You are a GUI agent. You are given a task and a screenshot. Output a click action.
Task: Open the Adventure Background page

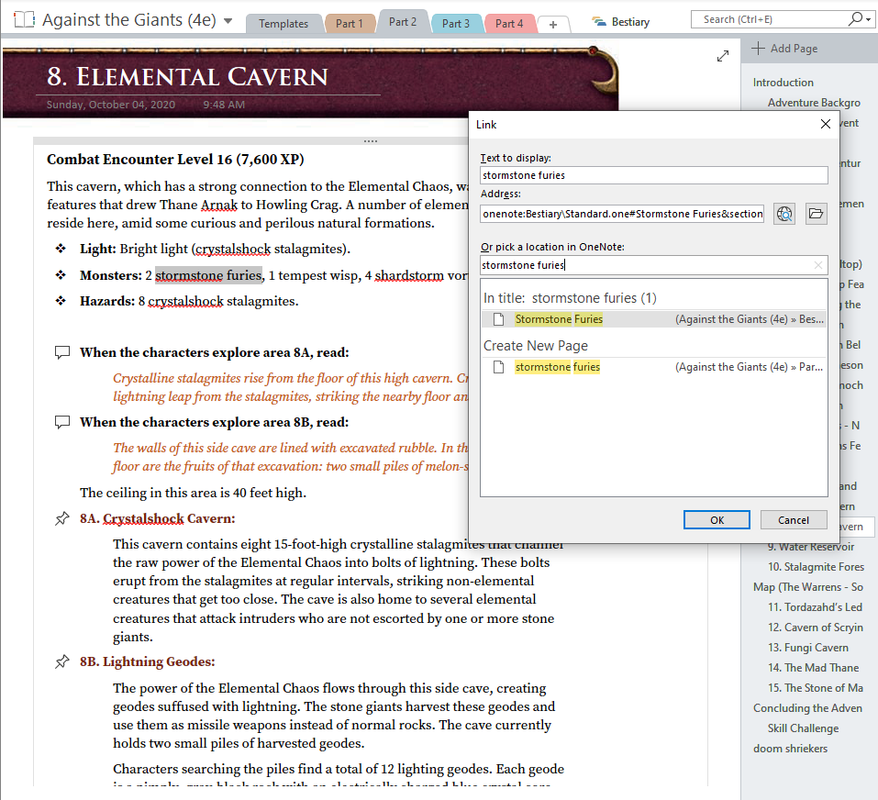tap(814, 102)
